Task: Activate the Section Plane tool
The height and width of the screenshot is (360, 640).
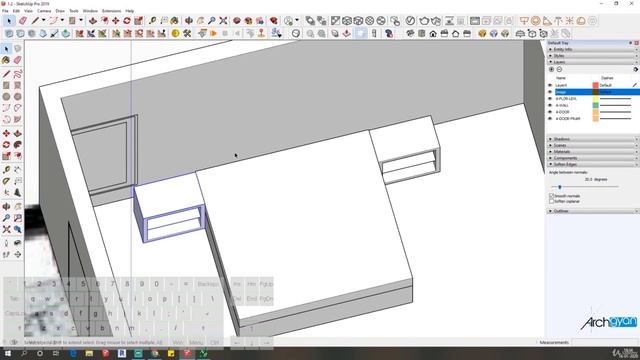Action: 17,255
